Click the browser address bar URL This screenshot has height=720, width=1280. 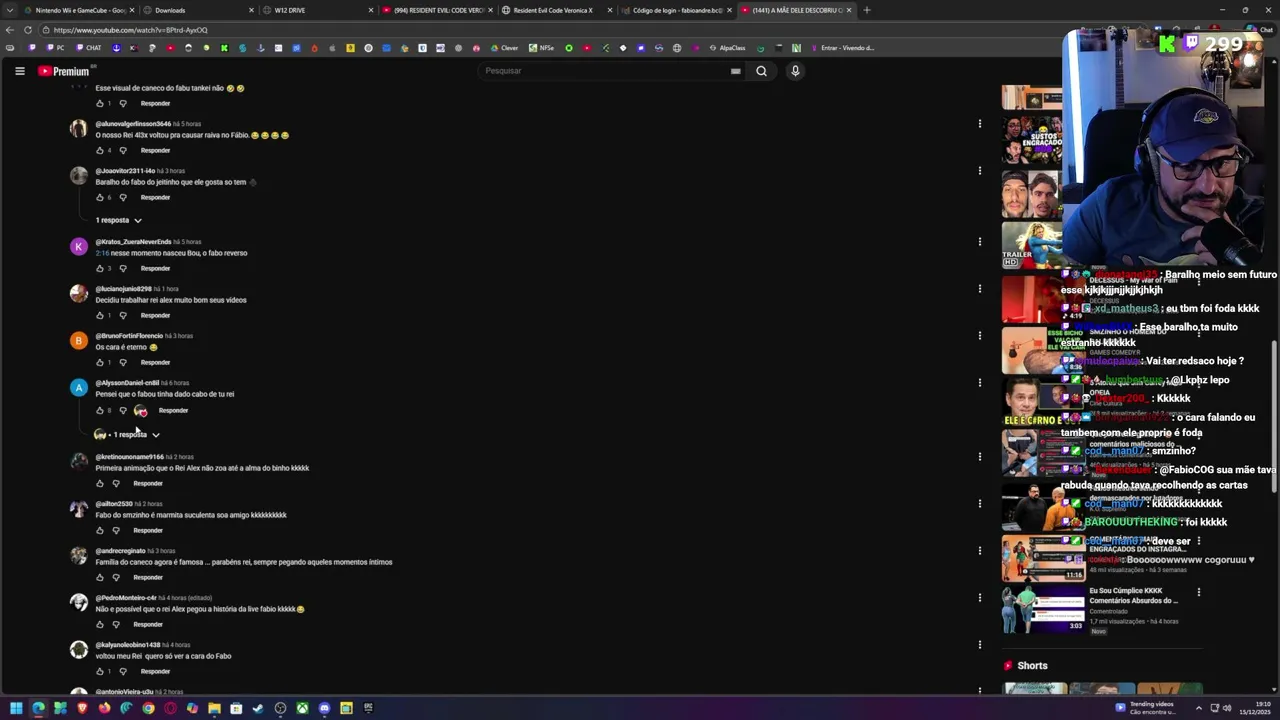[x=130, y=30]
